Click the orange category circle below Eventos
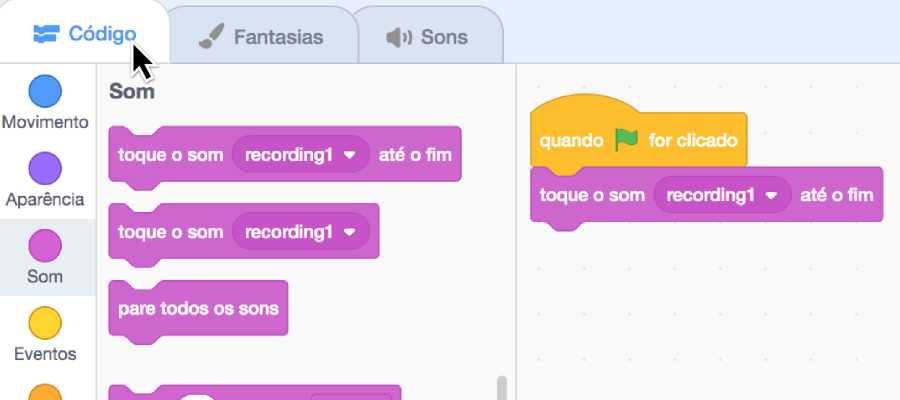The height and width of the screenshot is (400, 900). pos(45,393)
